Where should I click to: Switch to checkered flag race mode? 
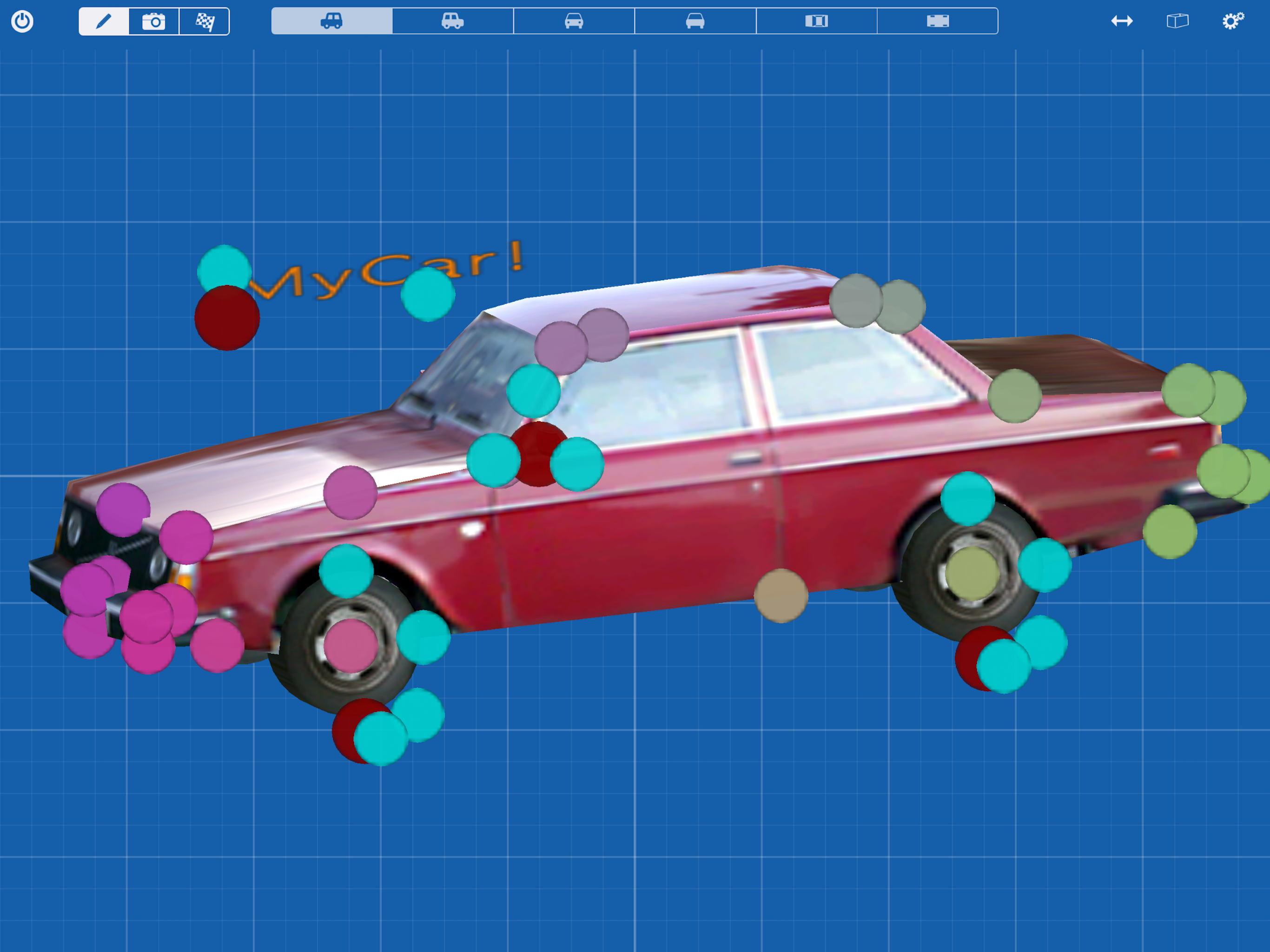click(205, 22)
